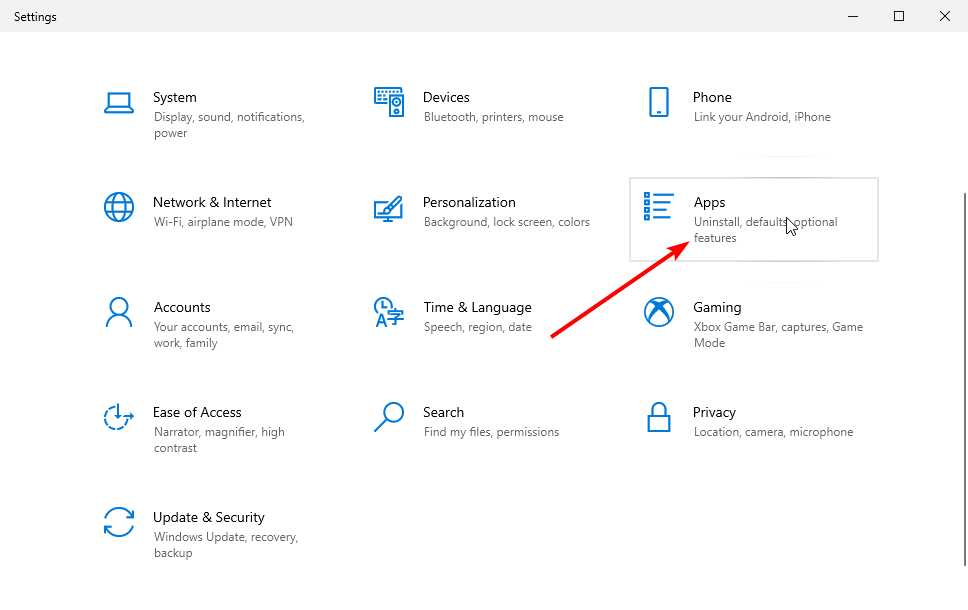This screenshot has height=610, width=968.
Task: Open Gaming settings via its label
Action: [717, 307]
